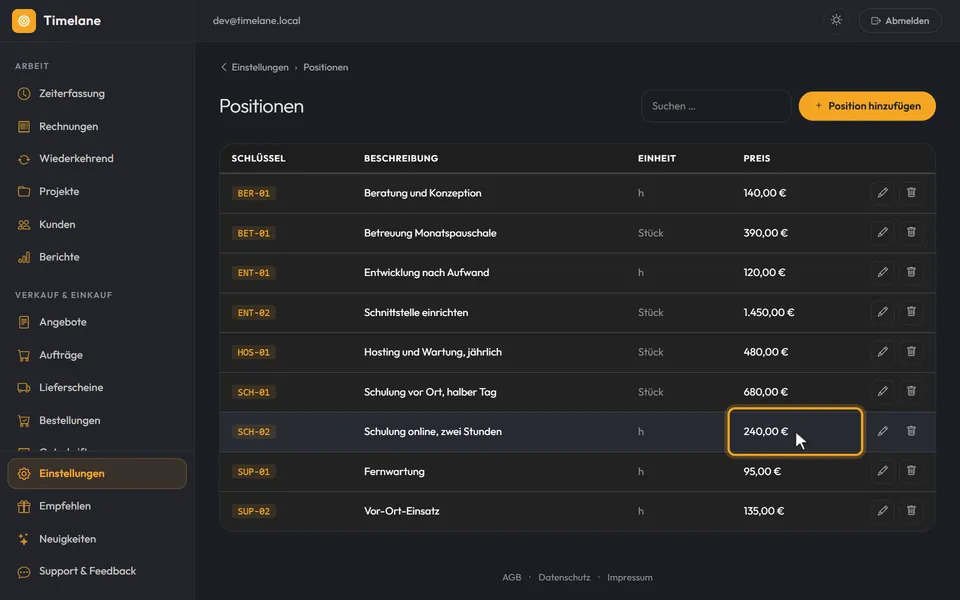The width and height of the screenshot is (960, 600).
Task: Delete the SUP-02 position with trash icon
Action: [911, 511]
